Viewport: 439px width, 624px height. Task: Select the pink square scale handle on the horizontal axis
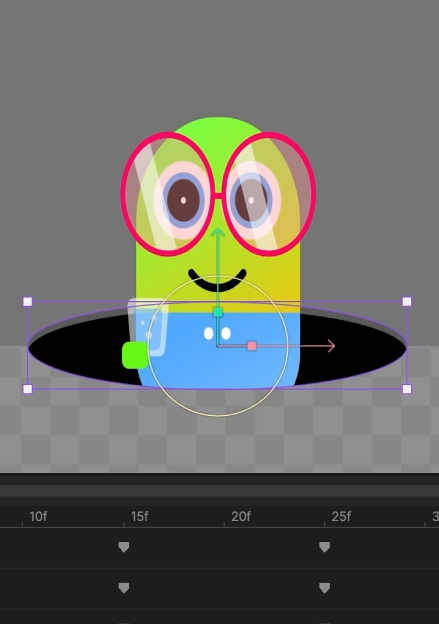tap(252, 346)
